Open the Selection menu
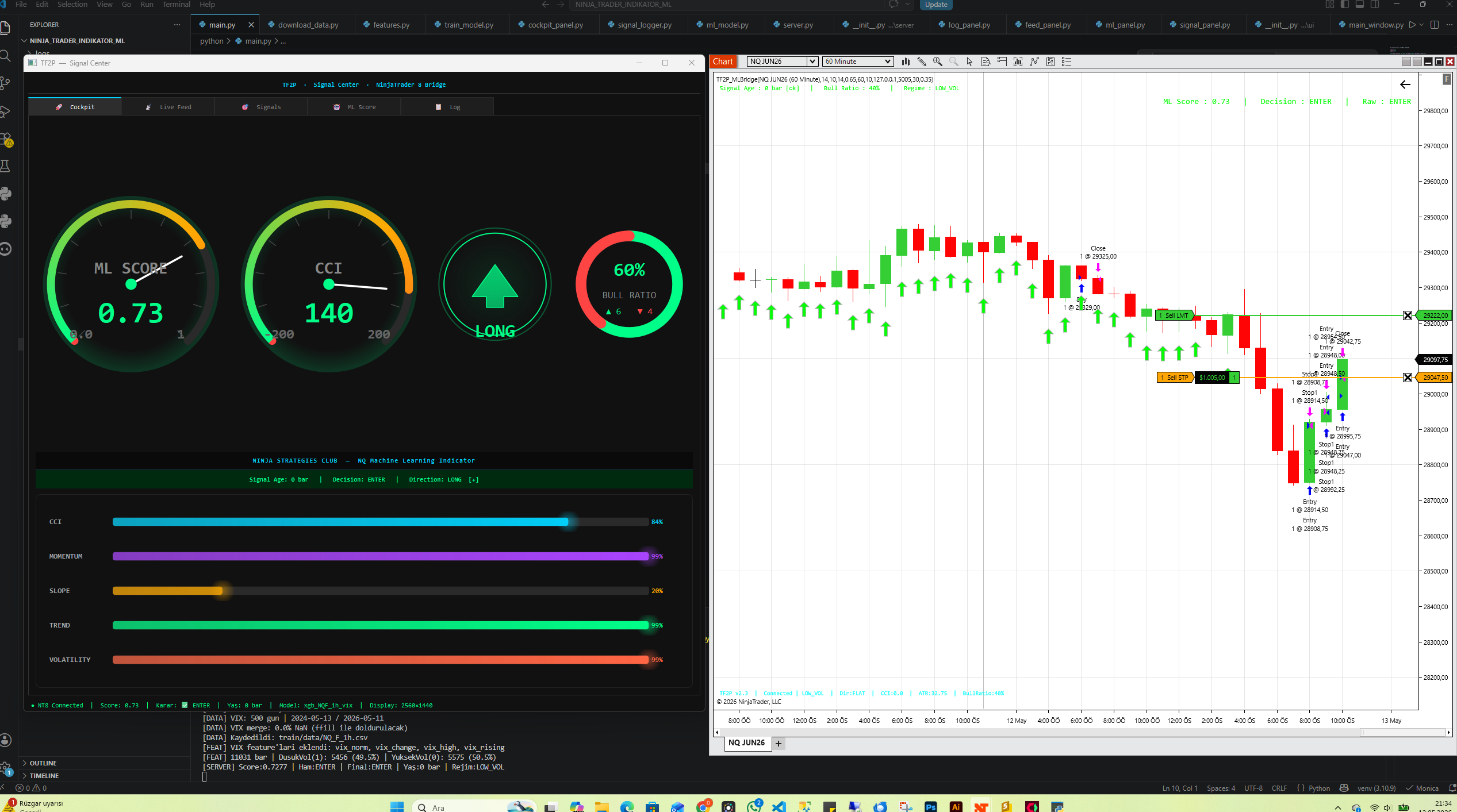 (72, 5)
